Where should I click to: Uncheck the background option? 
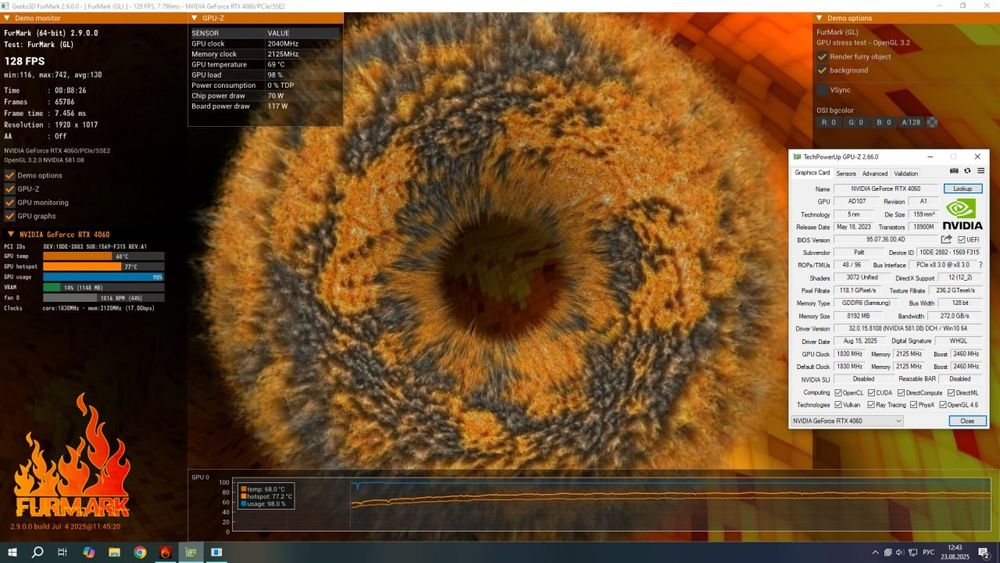(822, 70)
